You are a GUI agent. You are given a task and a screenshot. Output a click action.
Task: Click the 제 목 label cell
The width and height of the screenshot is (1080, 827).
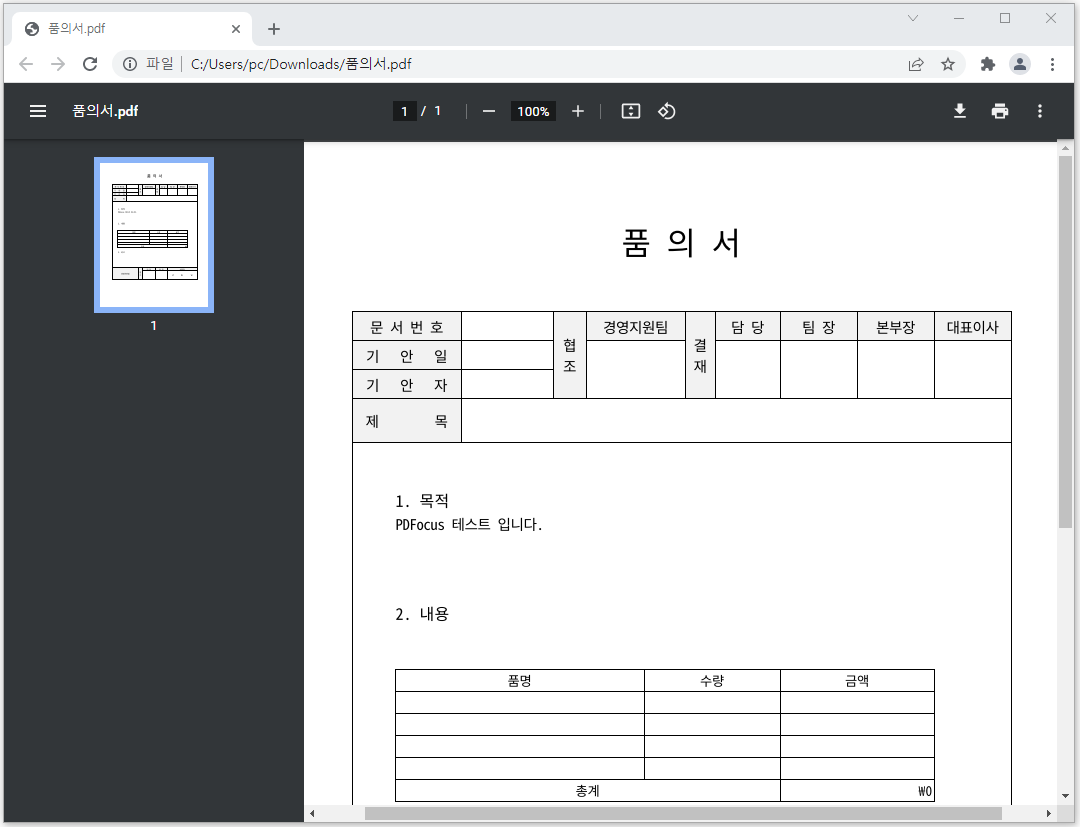coord(407,421)
